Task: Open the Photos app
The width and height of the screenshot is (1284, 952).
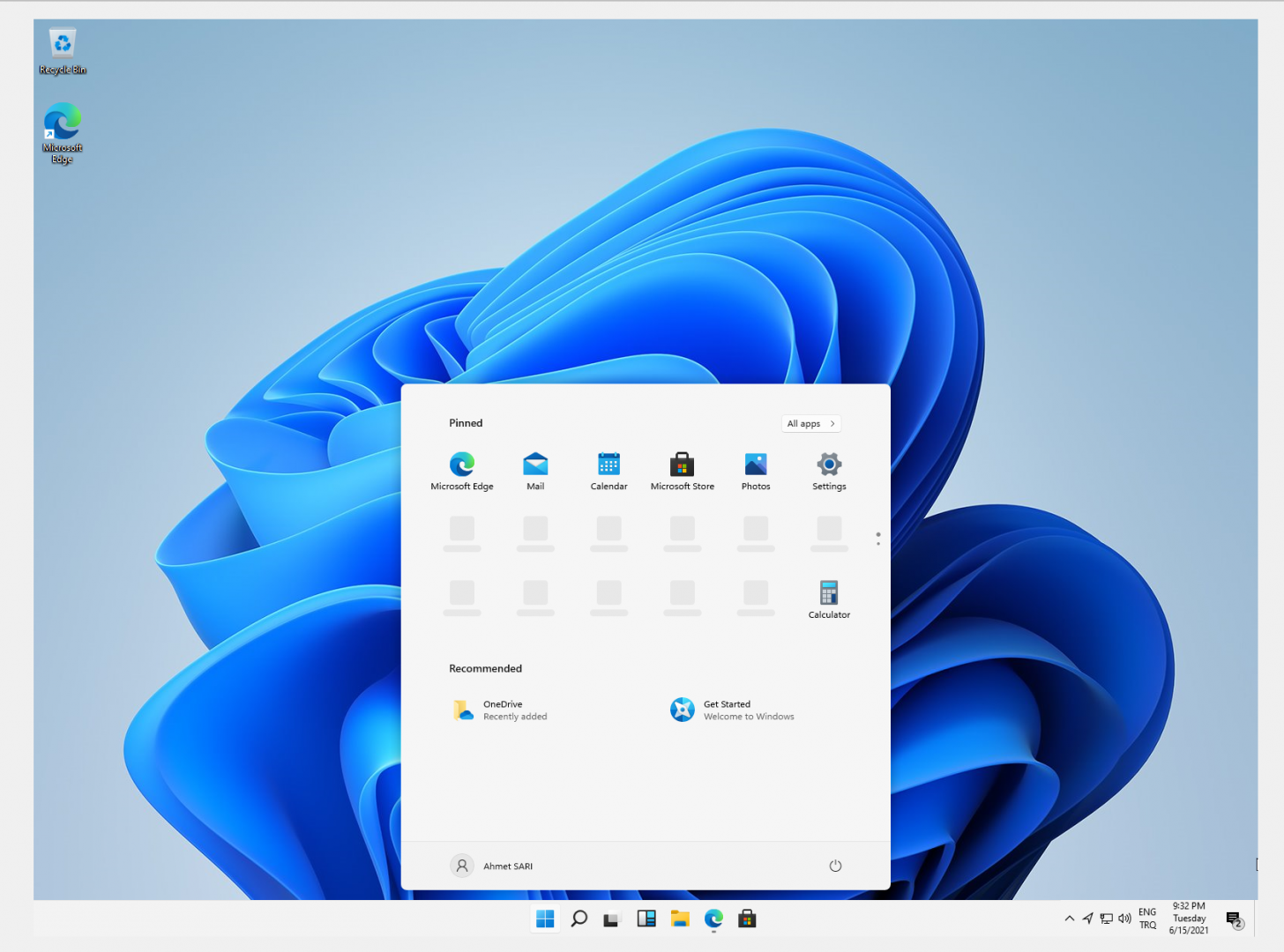Action: point(755,471)
